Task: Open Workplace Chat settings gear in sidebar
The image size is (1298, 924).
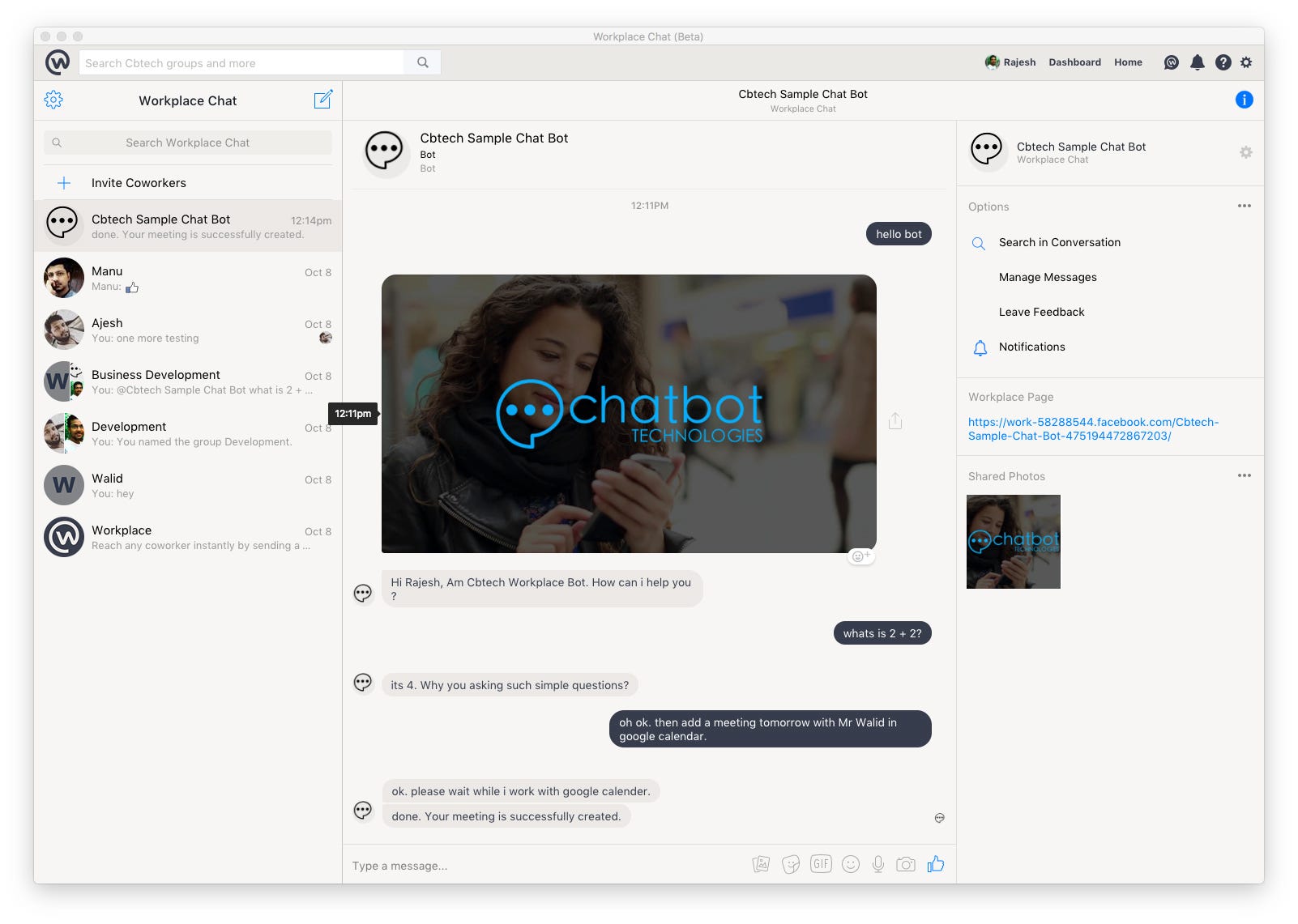Action: 53,100
